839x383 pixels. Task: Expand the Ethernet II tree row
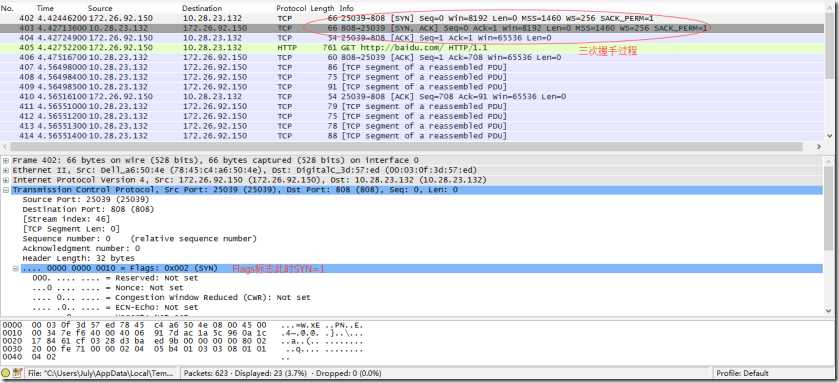pyautogui.click(x=6, y=170)
